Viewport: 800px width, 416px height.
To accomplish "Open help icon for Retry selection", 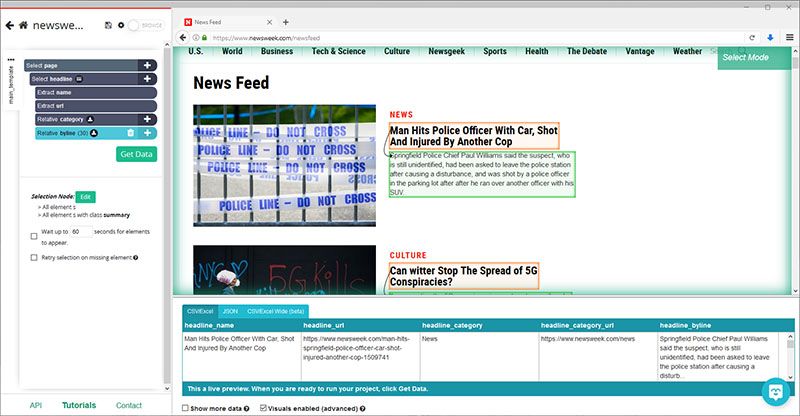I will pos(136,258).
